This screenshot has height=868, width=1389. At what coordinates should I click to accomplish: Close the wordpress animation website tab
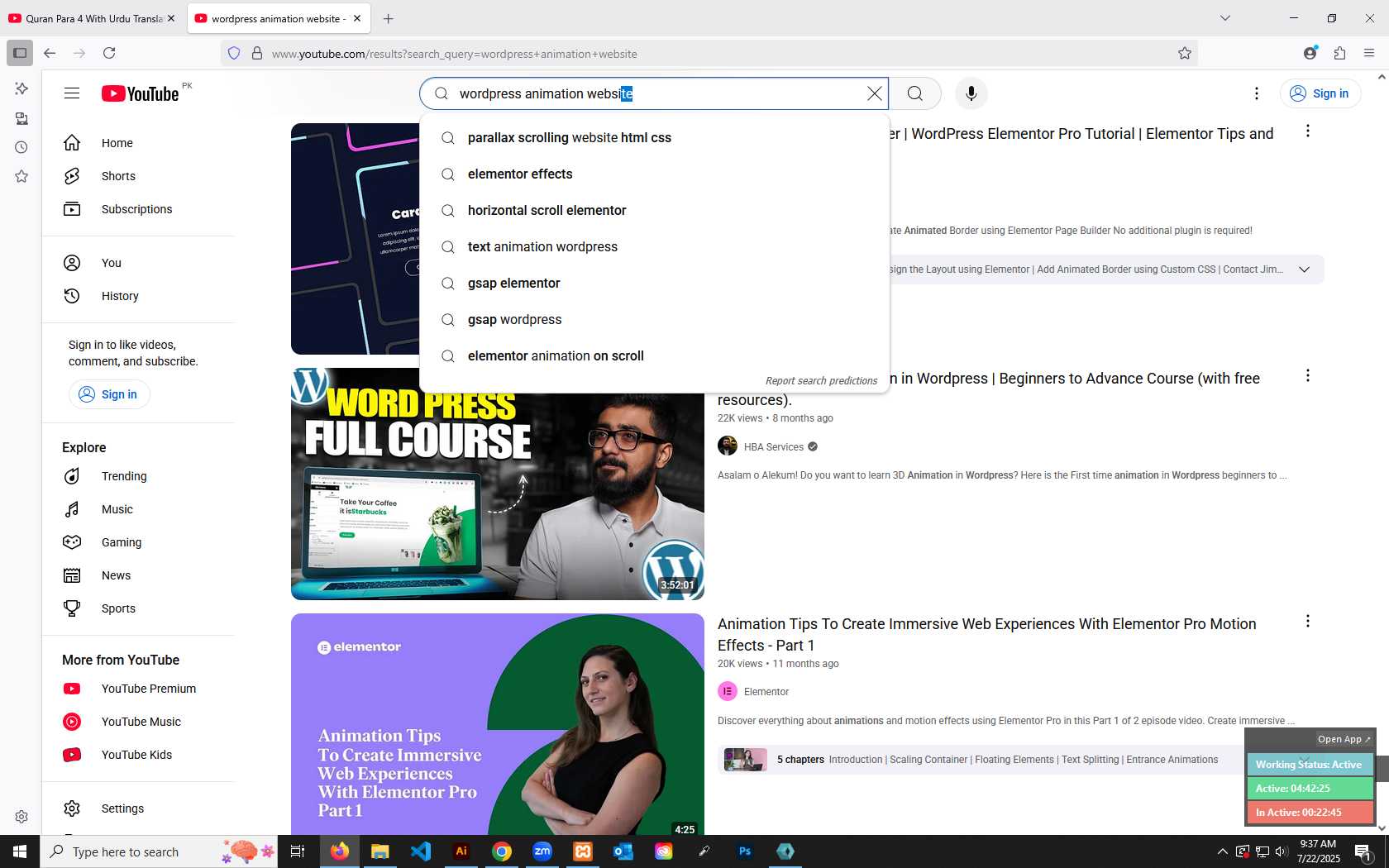tap(357, 18)
